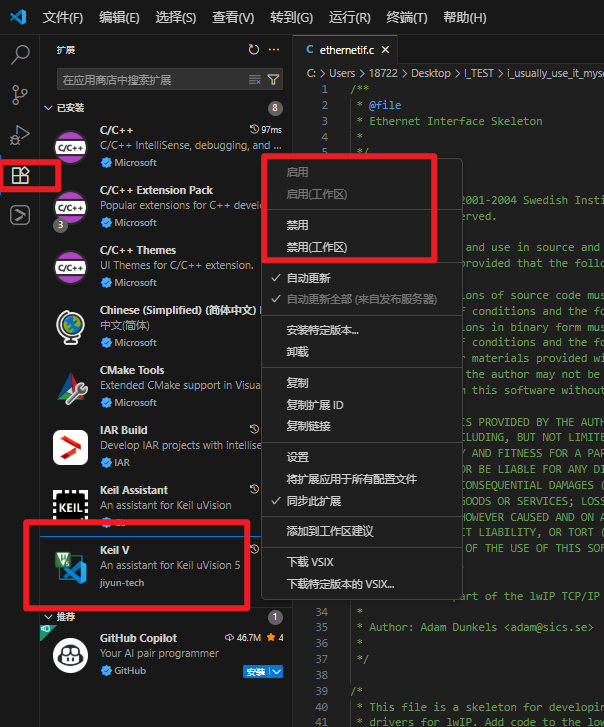Viewport: 604px width, 727px height.
Task: Select Keil V extension icon
Action: point(70,567)
